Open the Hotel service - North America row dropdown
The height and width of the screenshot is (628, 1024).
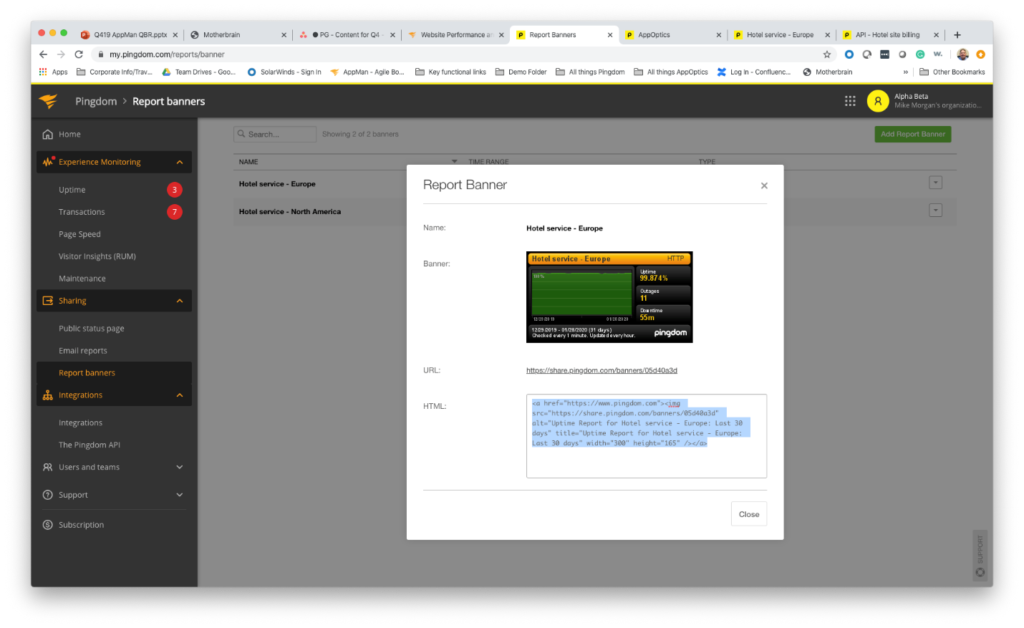pyautogui.click(x=935, y=210)
